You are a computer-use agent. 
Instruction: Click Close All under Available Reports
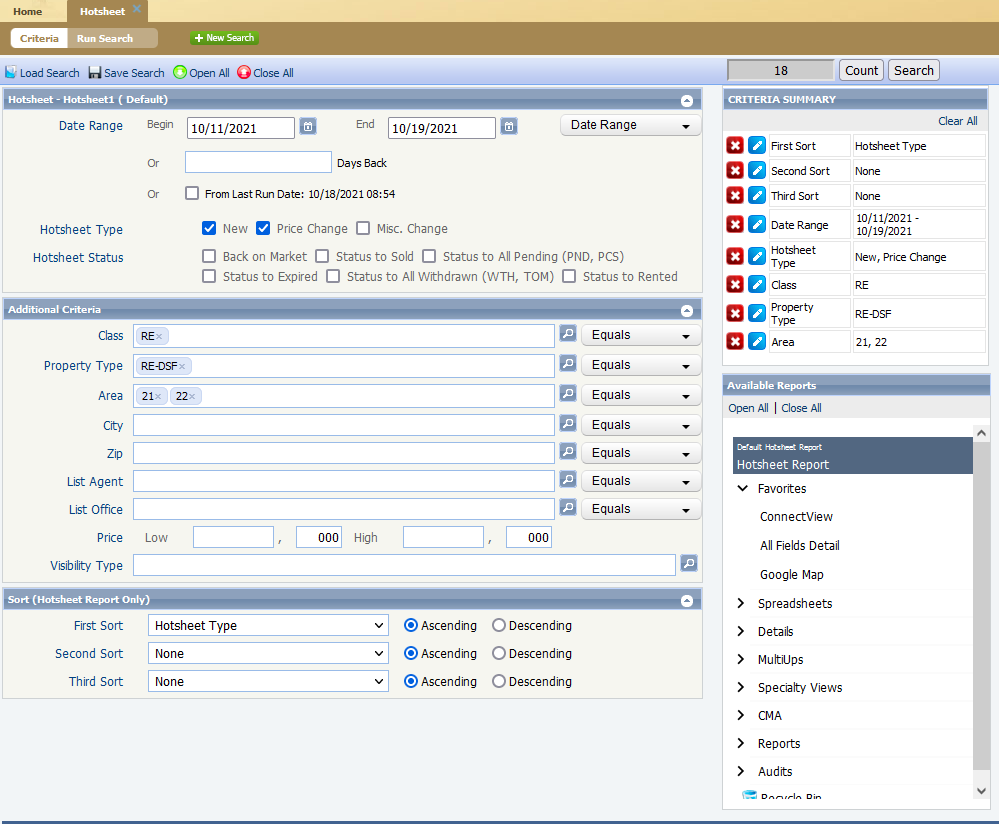click(801, 408)
